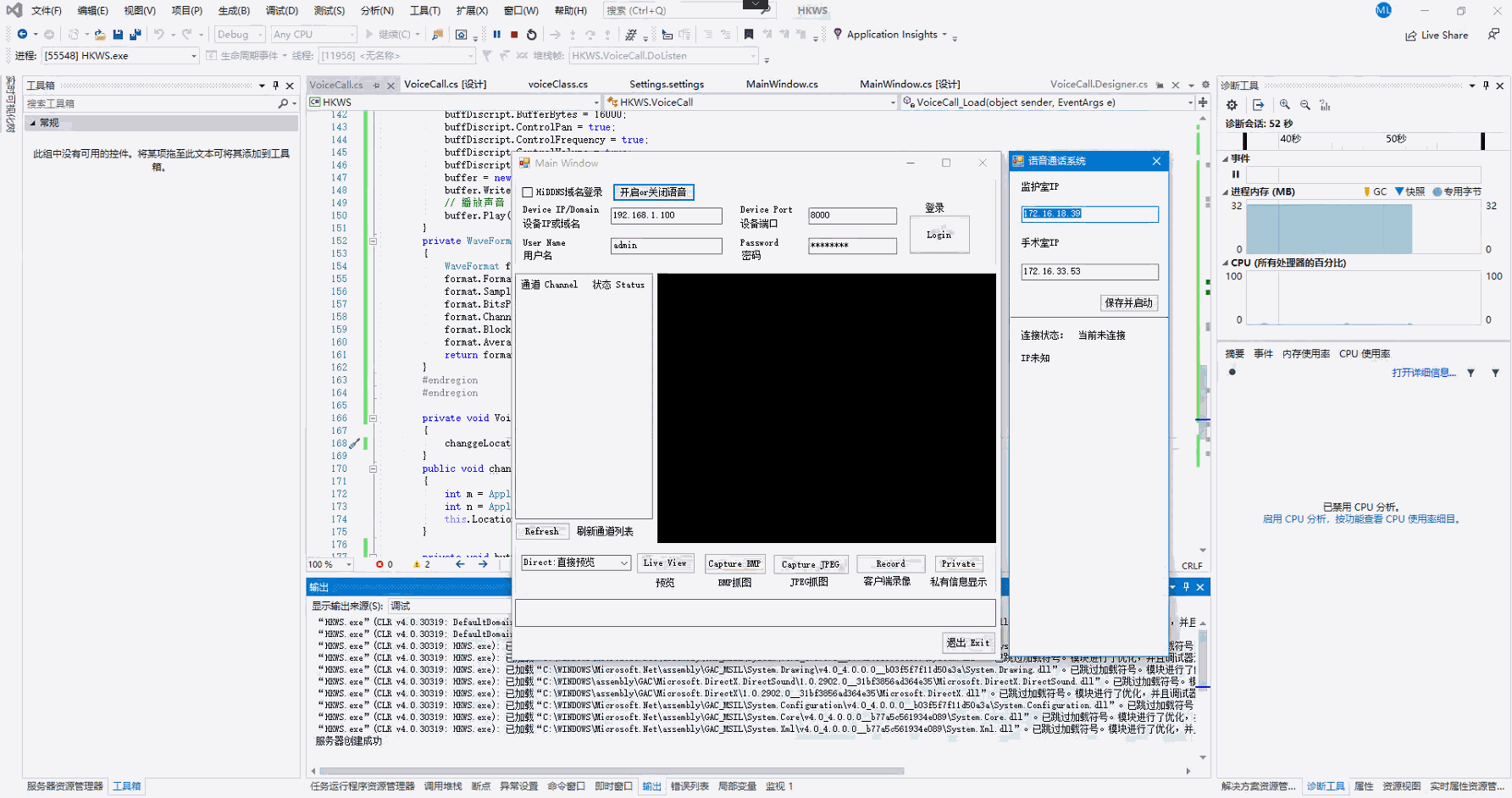Click the Save All icon

point(135,35)
